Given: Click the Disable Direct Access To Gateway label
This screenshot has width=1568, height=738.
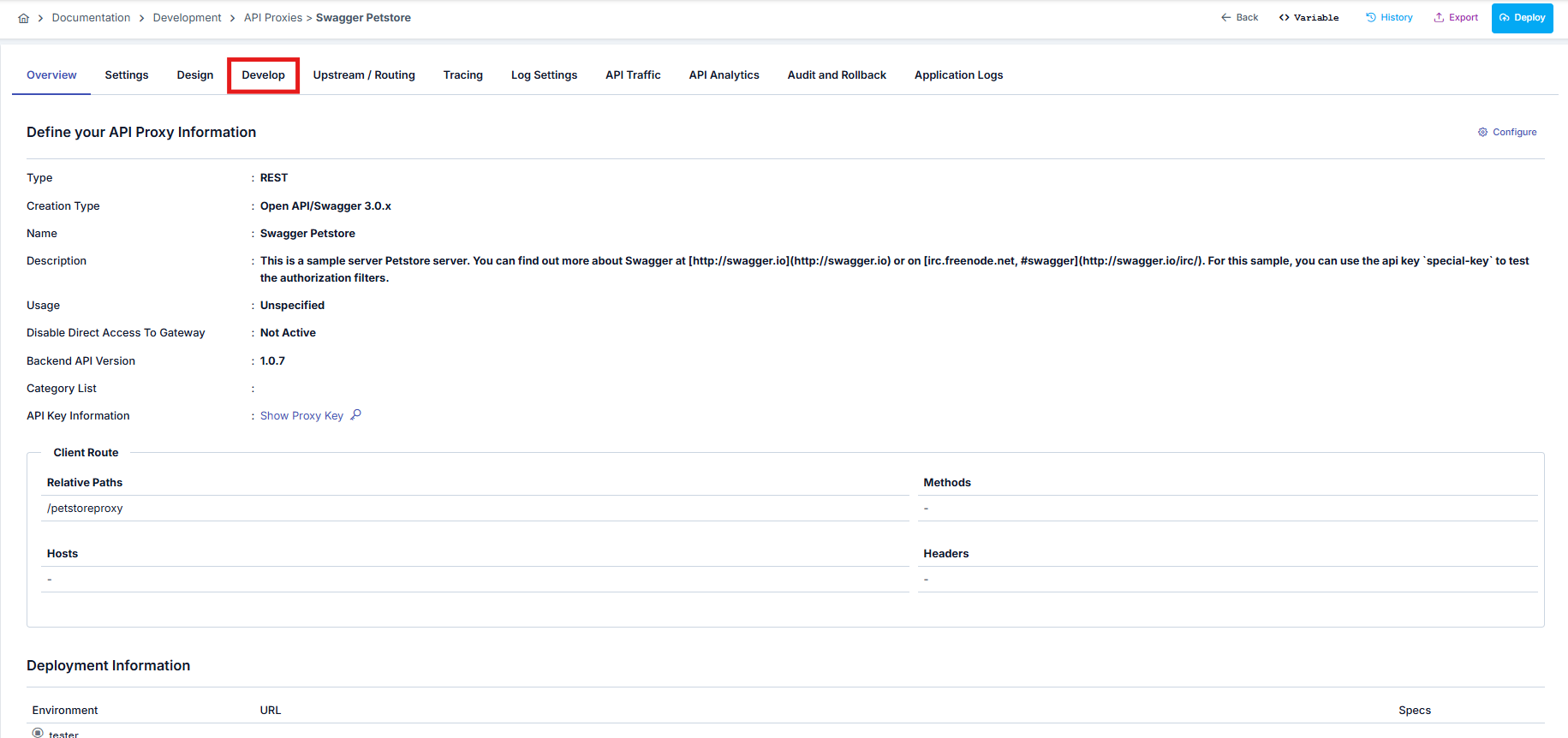Looking at the screenshot, I should pos(116,333).
